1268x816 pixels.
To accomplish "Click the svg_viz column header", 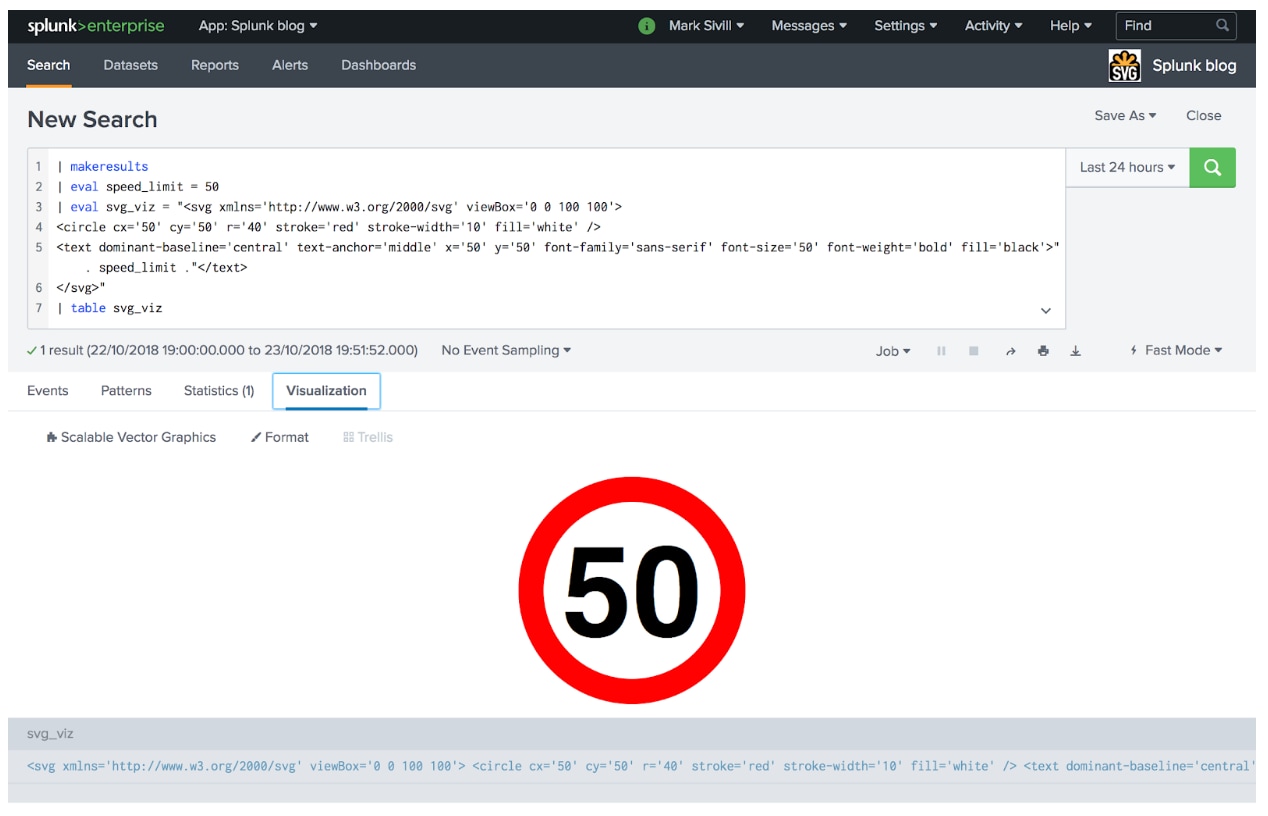I will pyautogui.click(x=50, y=734).
